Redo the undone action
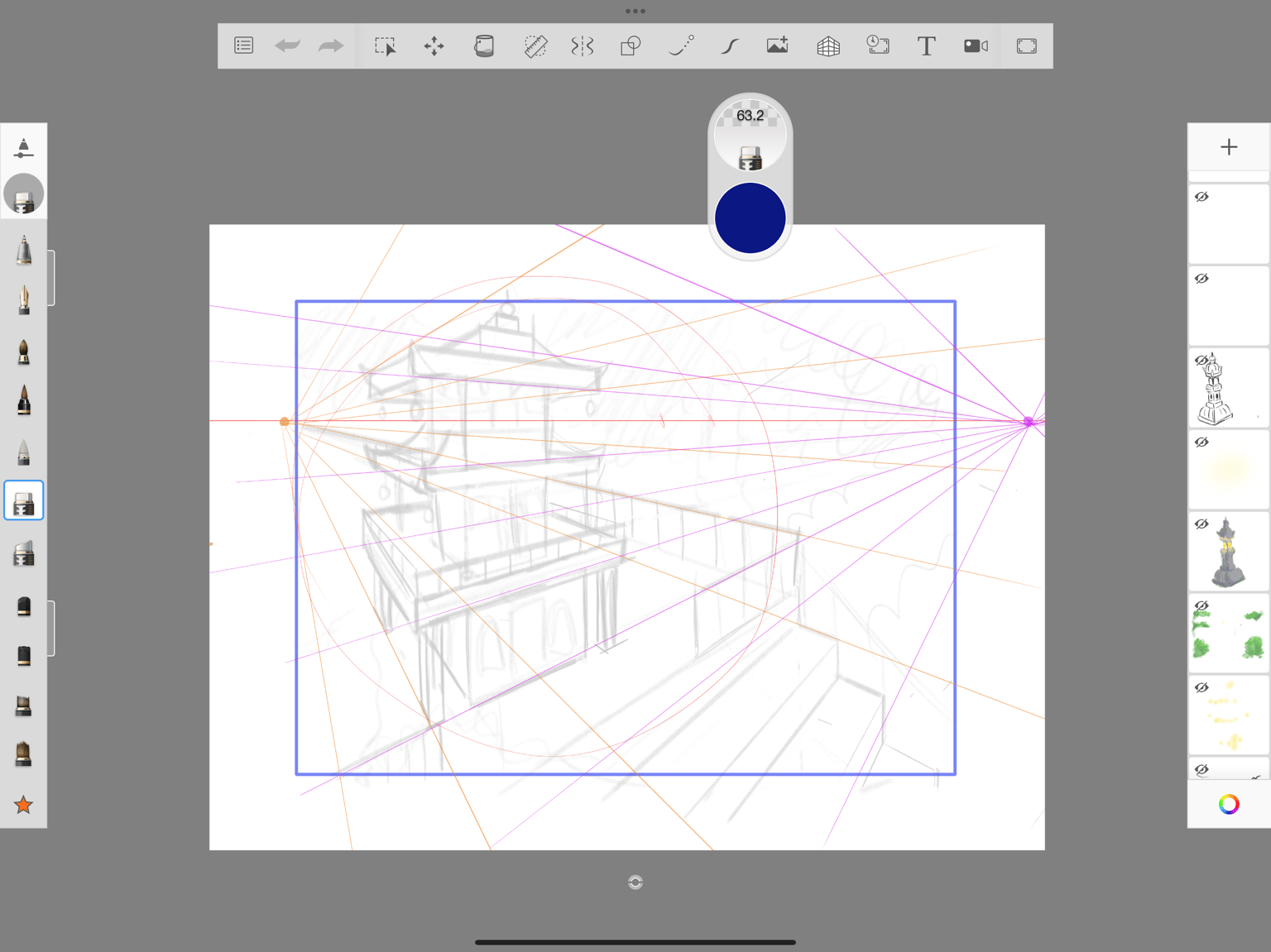Viewport: 1271px width, 952px height. [331, 45]
